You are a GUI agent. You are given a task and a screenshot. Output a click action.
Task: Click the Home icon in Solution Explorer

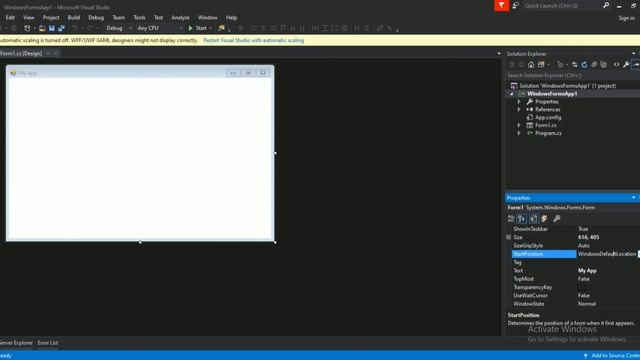531,64
